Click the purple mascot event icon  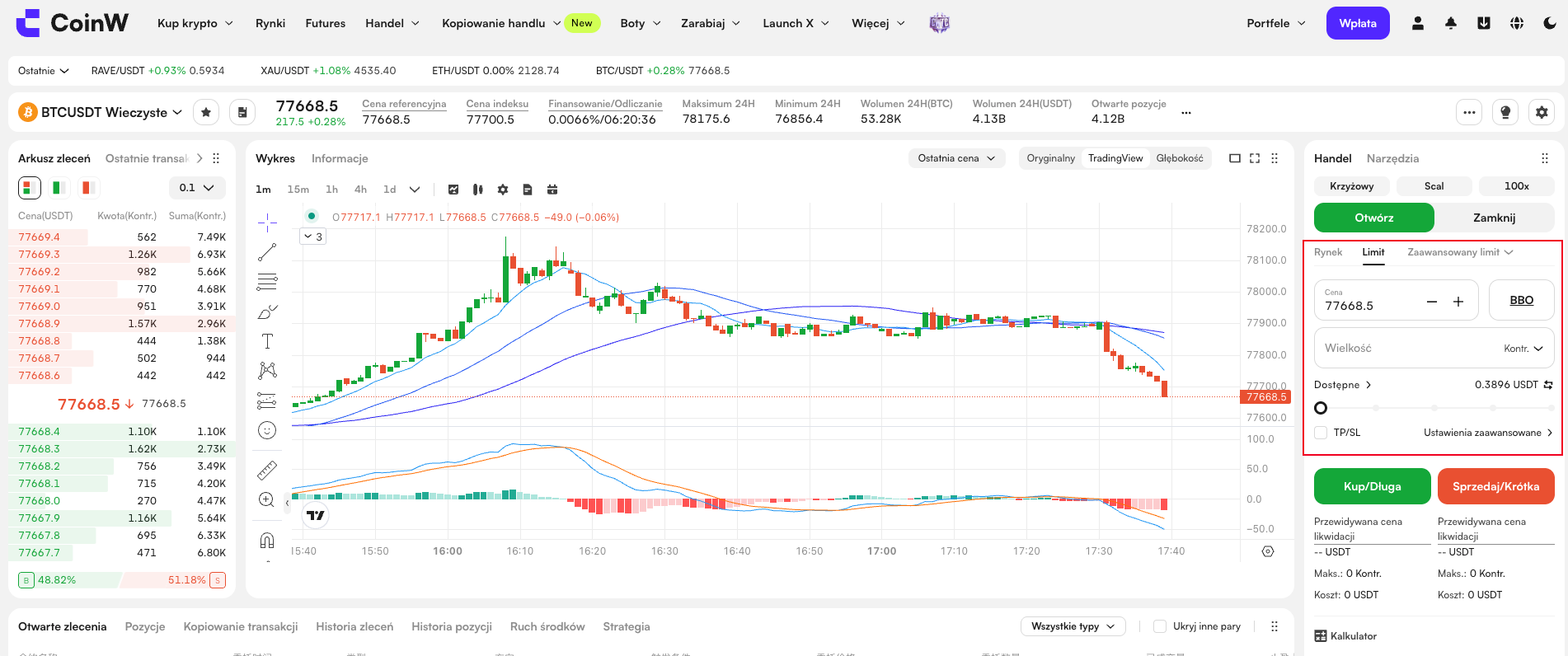coord(939,23)
